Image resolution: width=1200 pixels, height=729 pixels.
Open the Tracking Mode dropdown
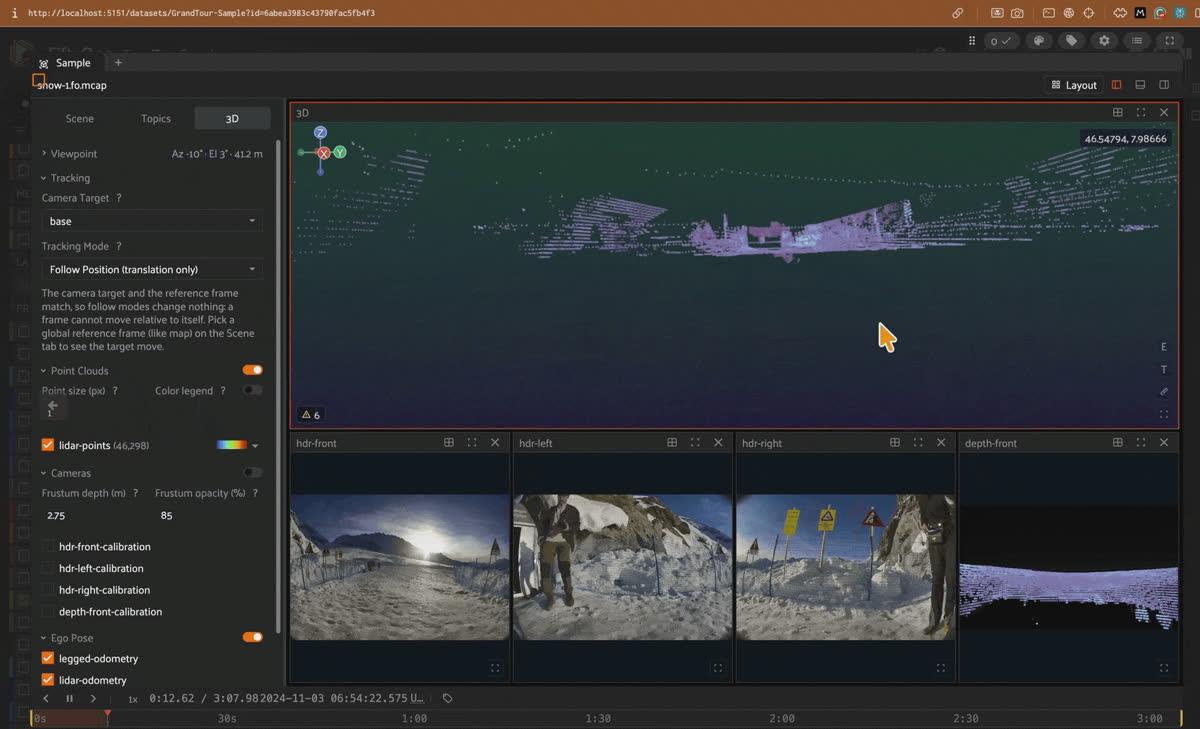click(x=153, y=269)
